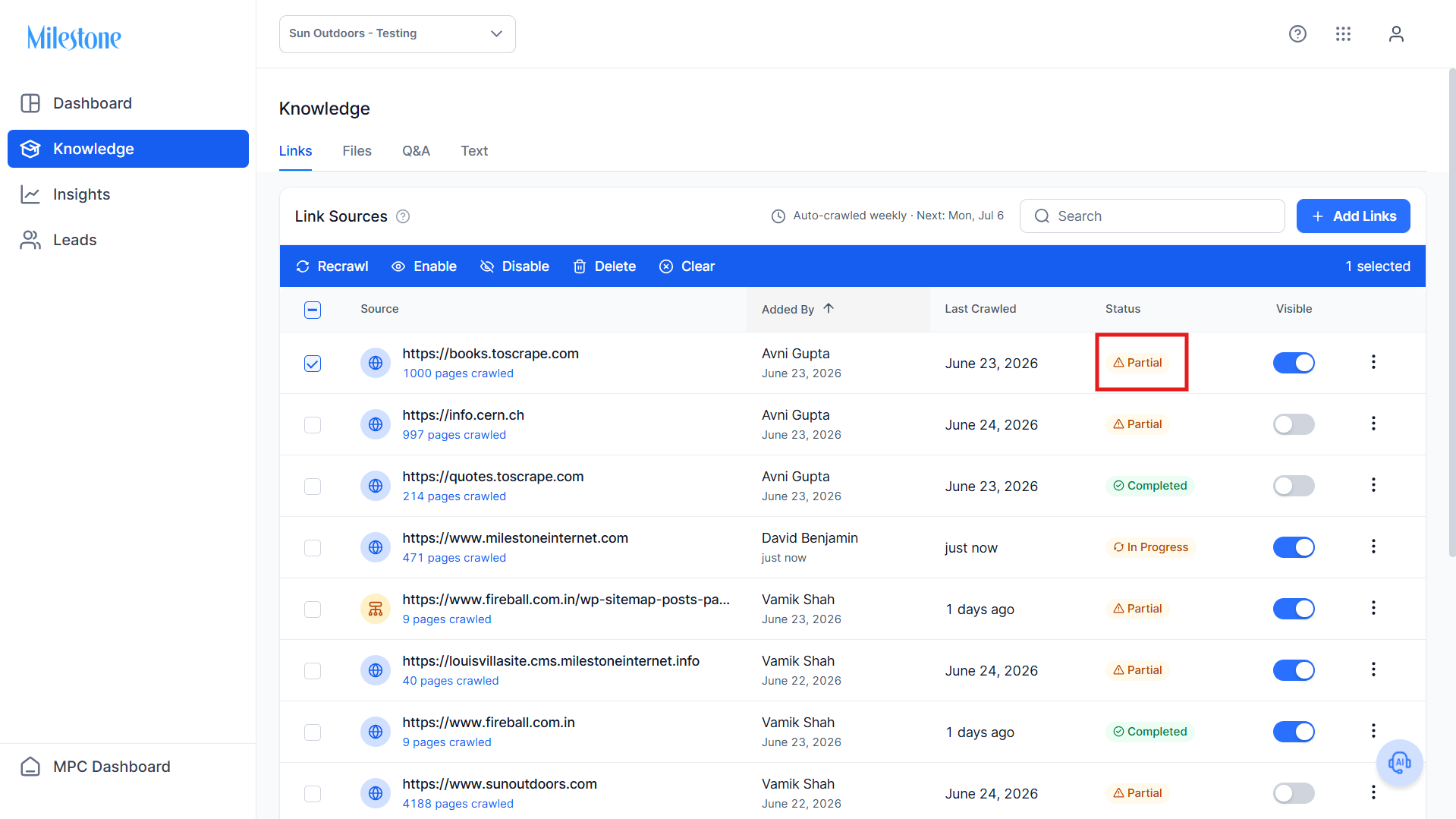
Task: Click globe icon for louisvillasite.cms.milestoneinternet.info
Action: point(376,670)
